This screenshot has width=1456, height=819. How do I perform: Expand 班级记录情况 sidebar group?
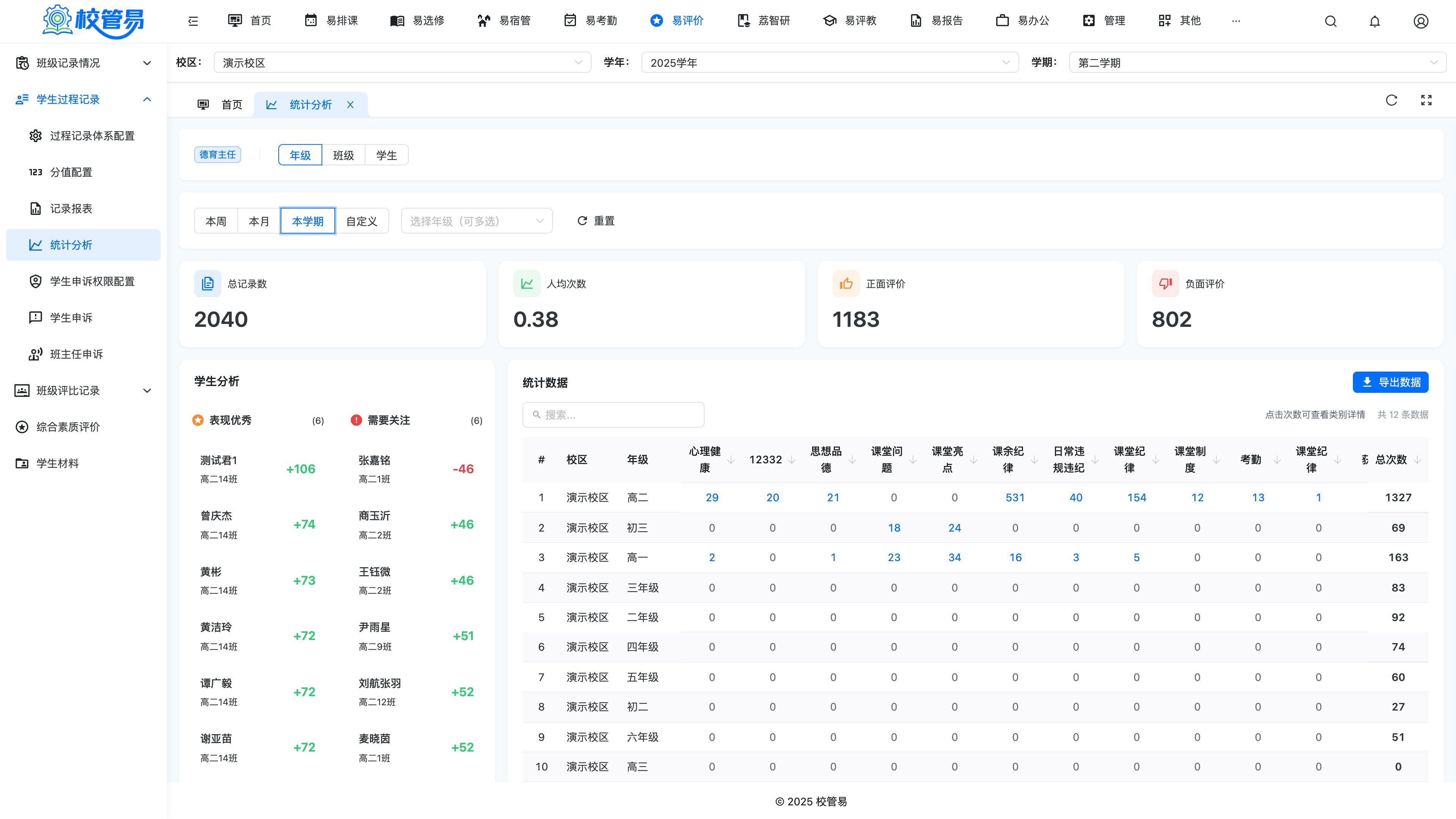[x=83, y=63]
